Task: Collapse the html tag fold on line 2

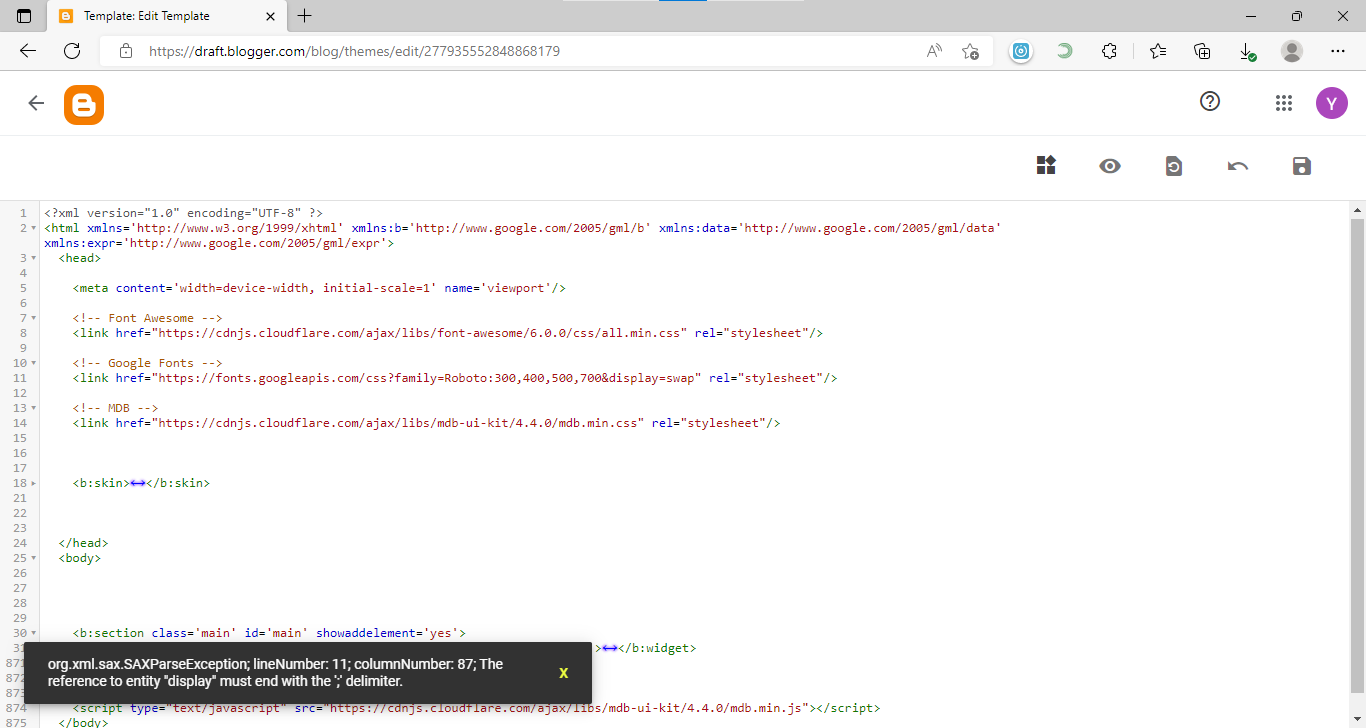Action: coord(33,228)
